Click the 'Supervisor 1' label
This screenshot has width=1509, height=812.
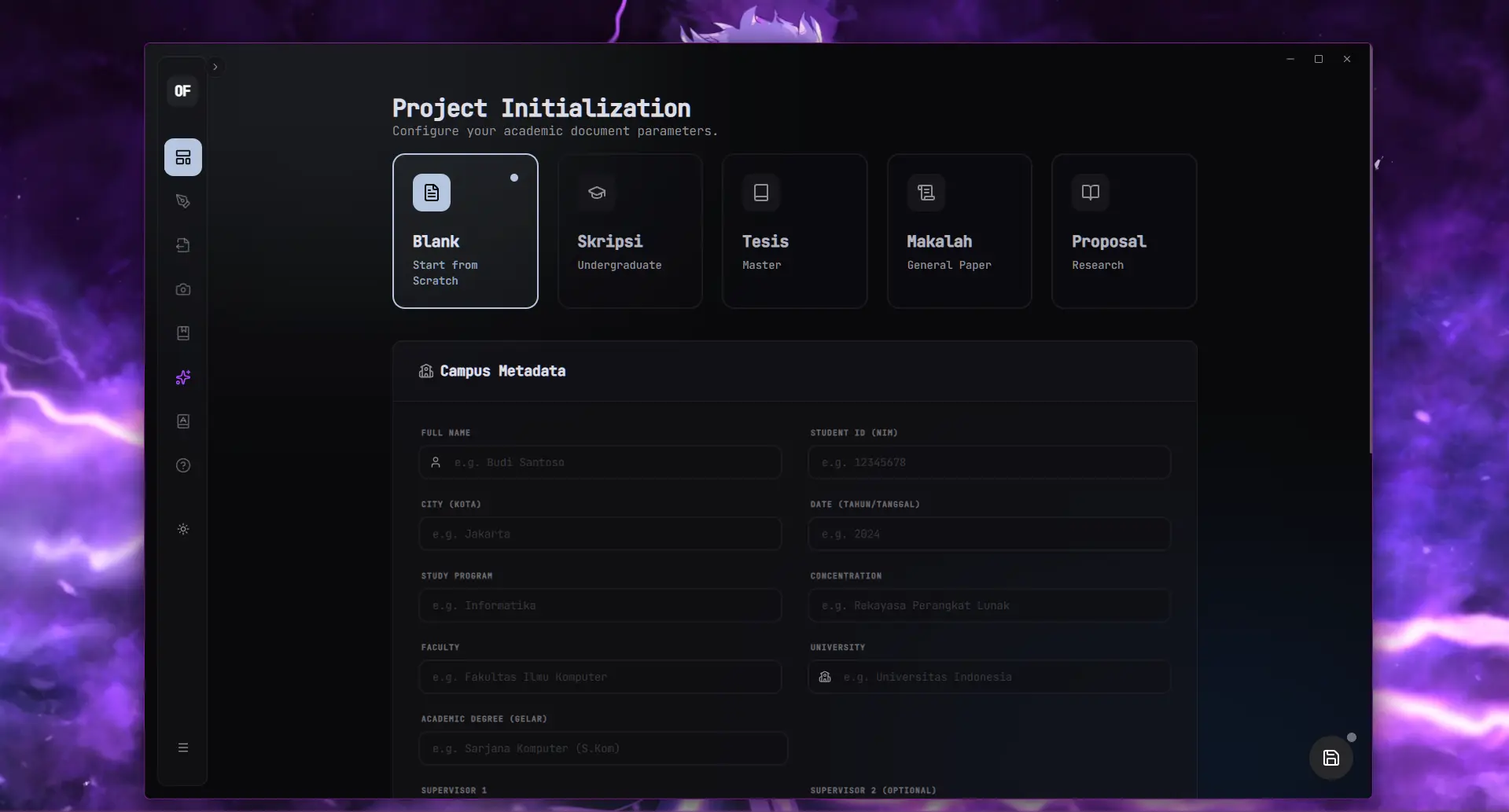(454, 790)
